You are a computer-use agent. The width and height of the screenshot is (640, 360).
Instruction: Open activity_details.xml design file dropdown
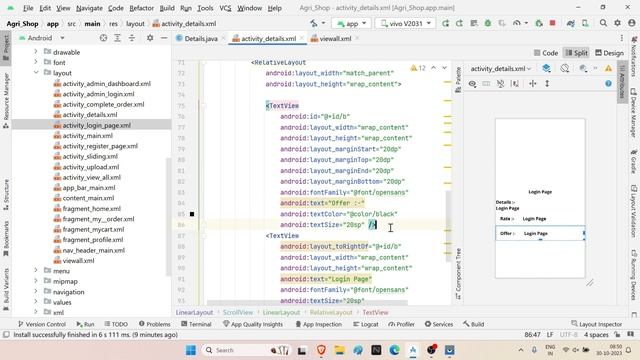501,69
